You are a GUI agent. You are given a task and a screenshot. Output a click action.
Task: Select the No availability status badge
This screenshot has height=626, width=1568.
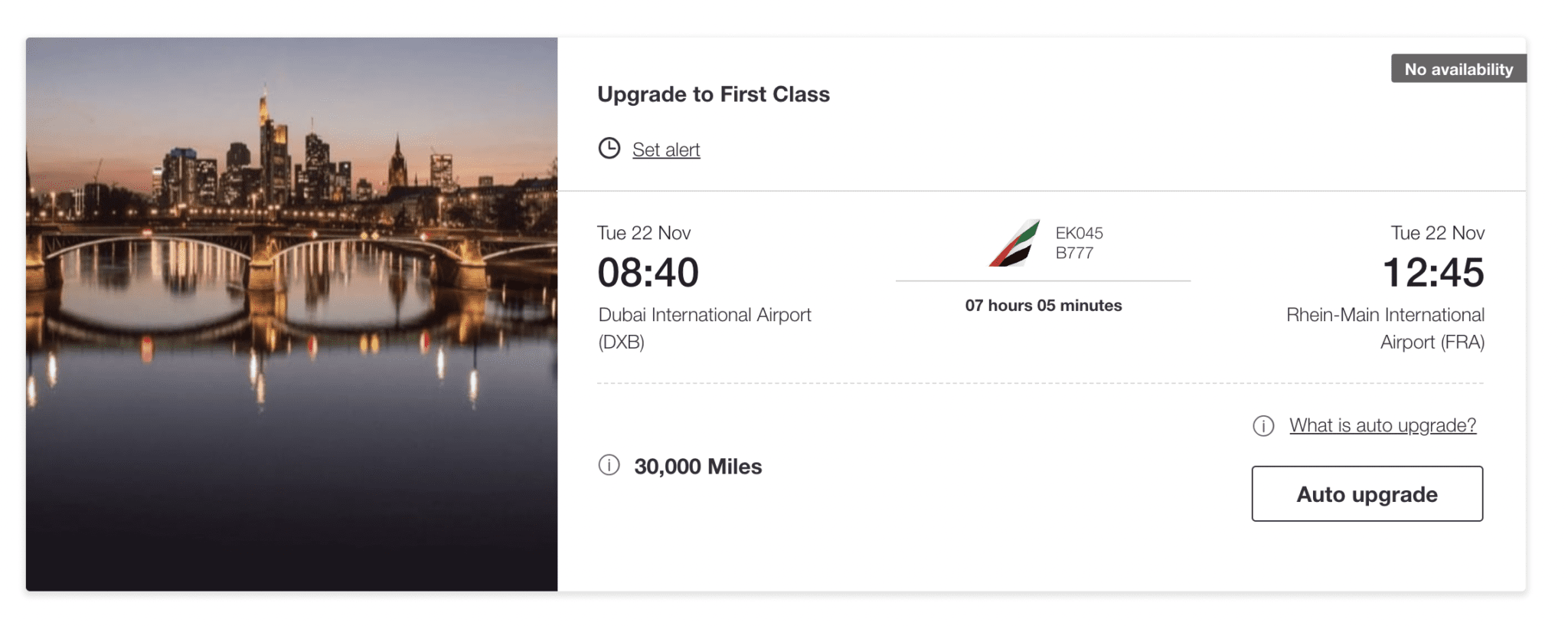(1458, 68)
